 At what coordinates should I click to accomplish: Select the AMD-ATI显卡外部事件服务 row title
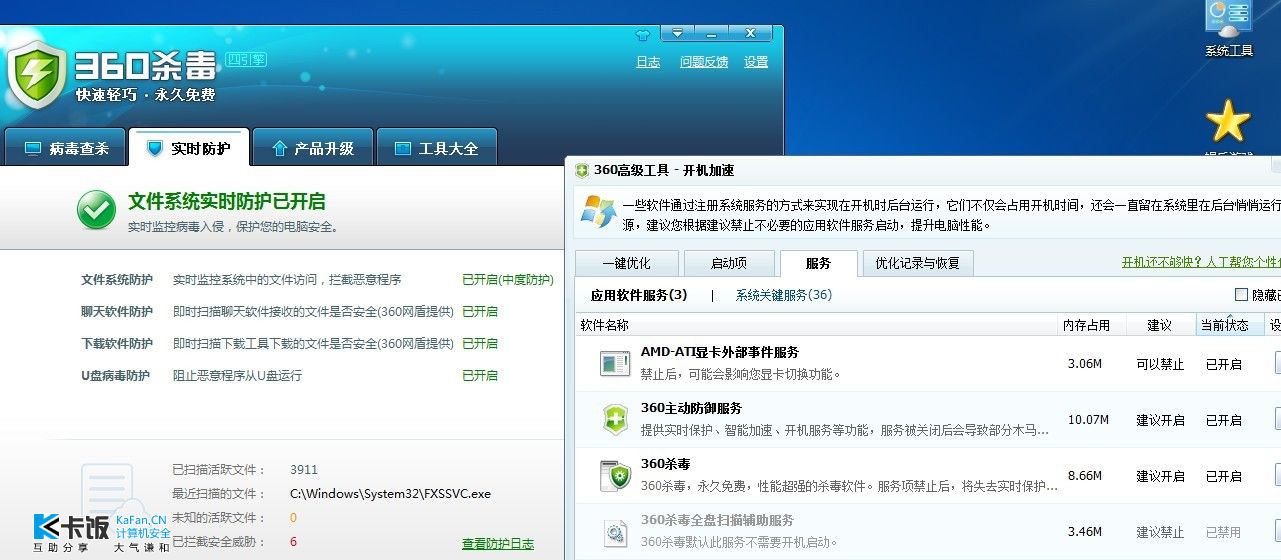[x=720, y=353]
